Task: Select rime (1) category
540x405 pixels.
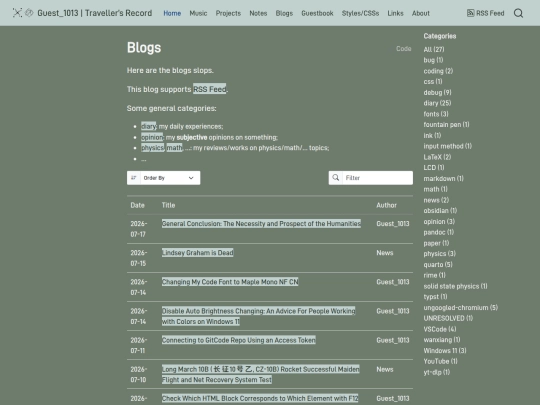Action: tap(435, 275)
